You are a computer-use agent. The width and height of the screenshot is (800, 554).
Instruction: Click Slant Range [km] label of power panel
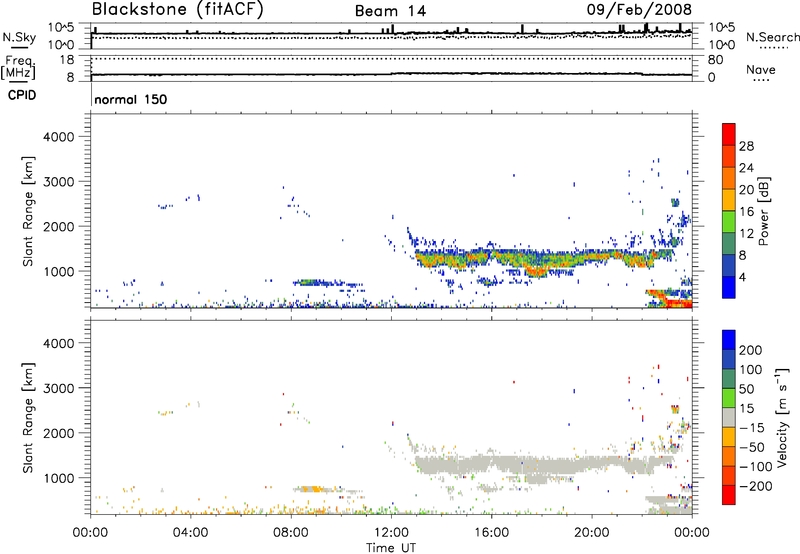(x=28, y=211)
